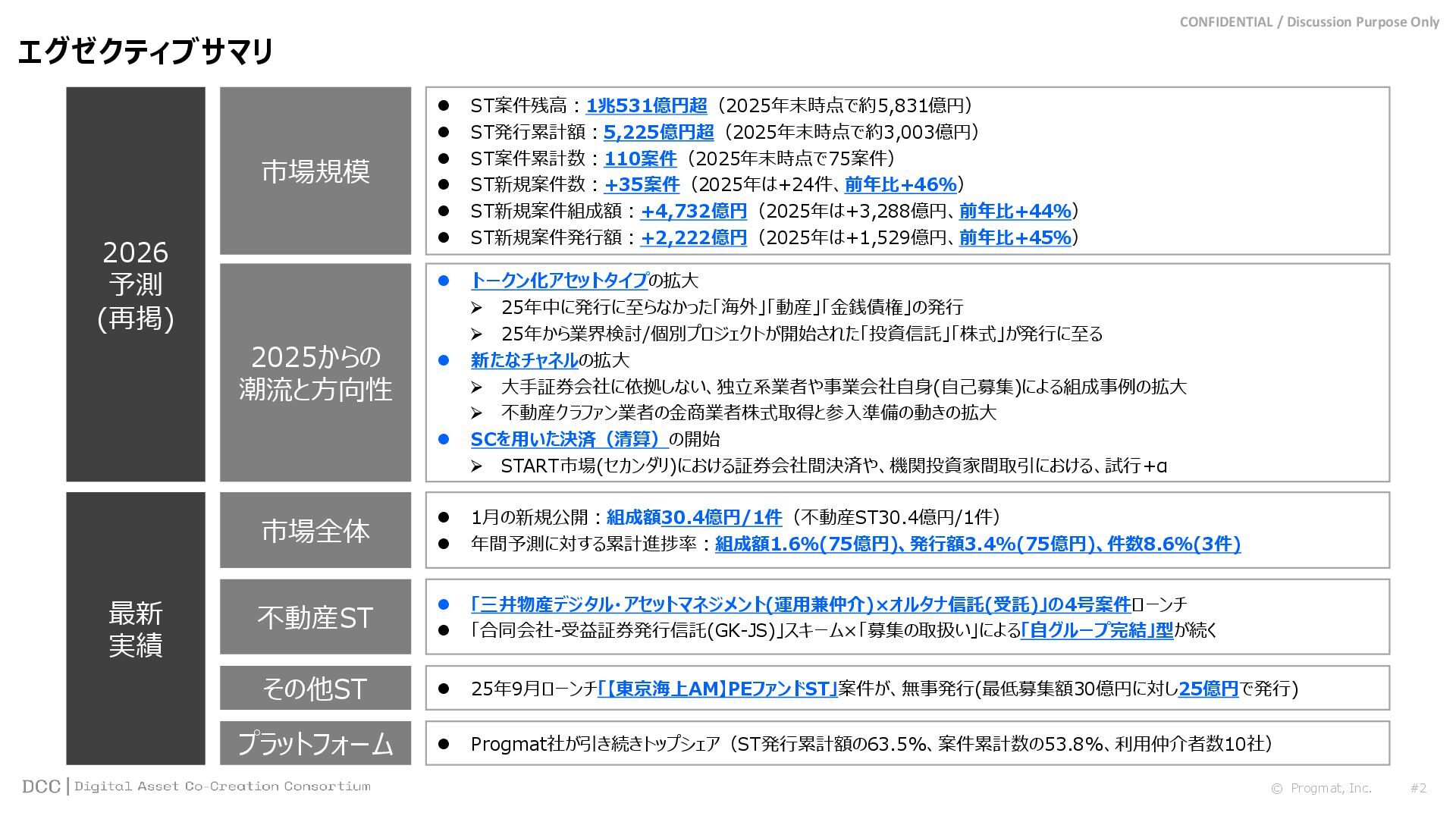Select the 2025からの潮流と方向性 box

315,372
